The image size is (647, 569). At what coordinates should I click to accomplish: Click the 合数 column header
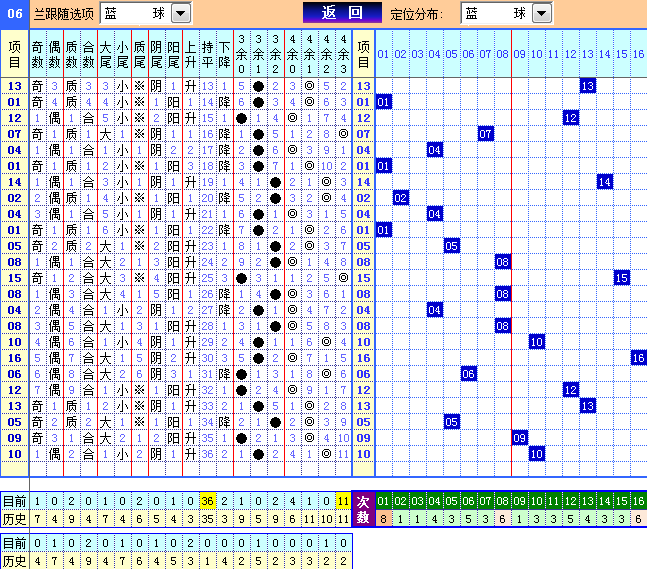(88, 54)
